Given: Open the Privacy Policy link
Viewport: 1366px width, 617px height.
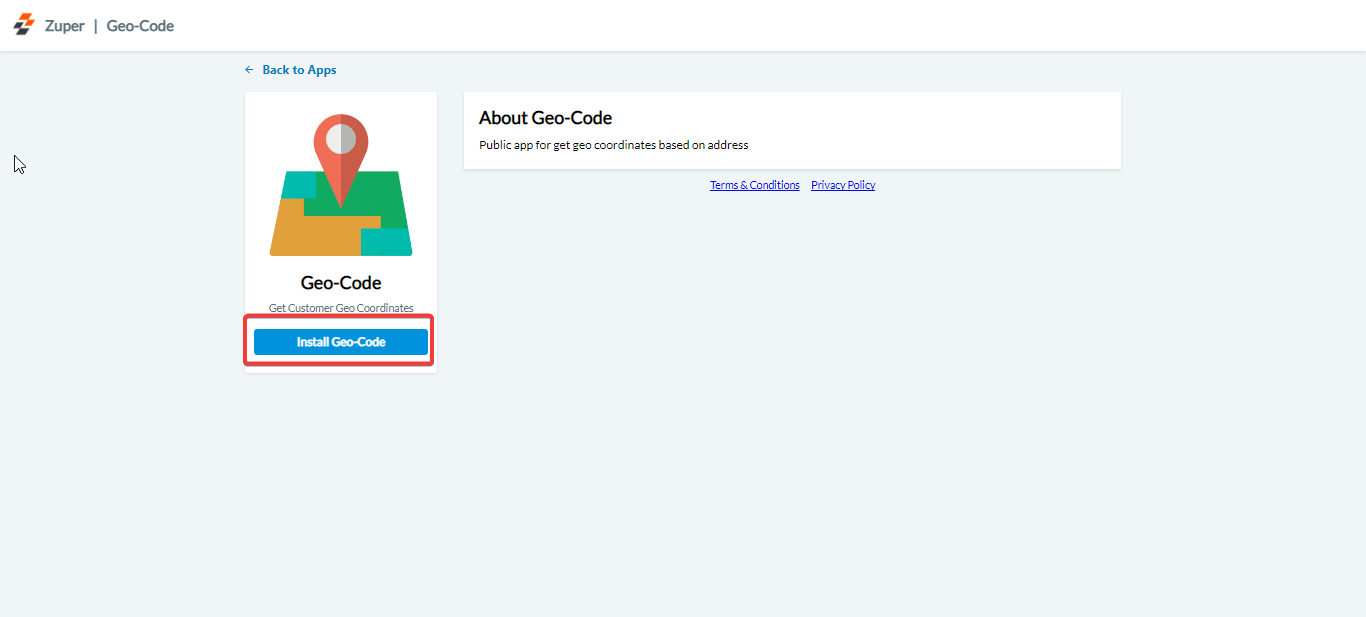Looking at the screenshot, I should tap(843, 185).
